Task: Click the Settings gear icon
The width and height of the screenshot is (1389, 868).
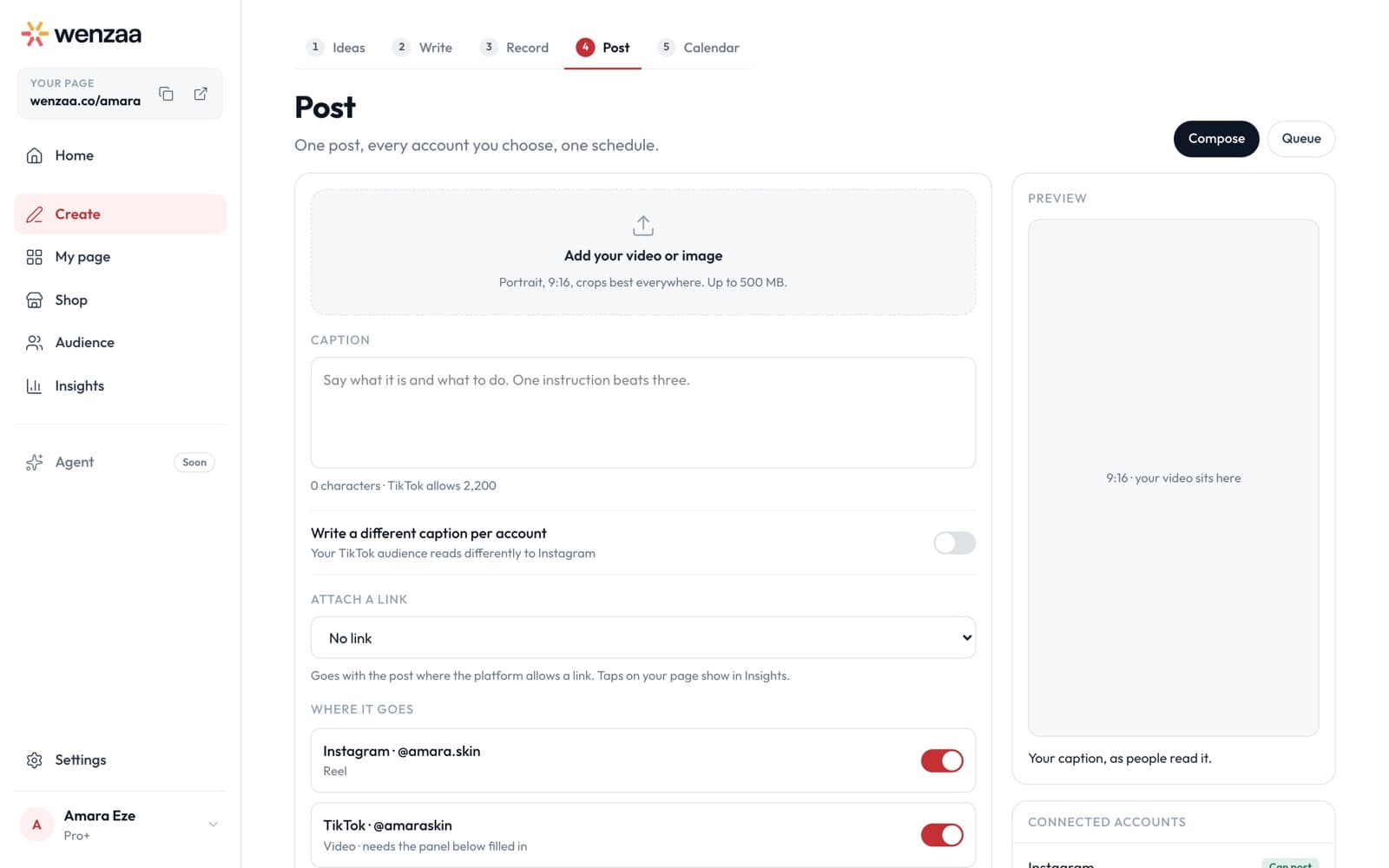Action: point(34,760)
